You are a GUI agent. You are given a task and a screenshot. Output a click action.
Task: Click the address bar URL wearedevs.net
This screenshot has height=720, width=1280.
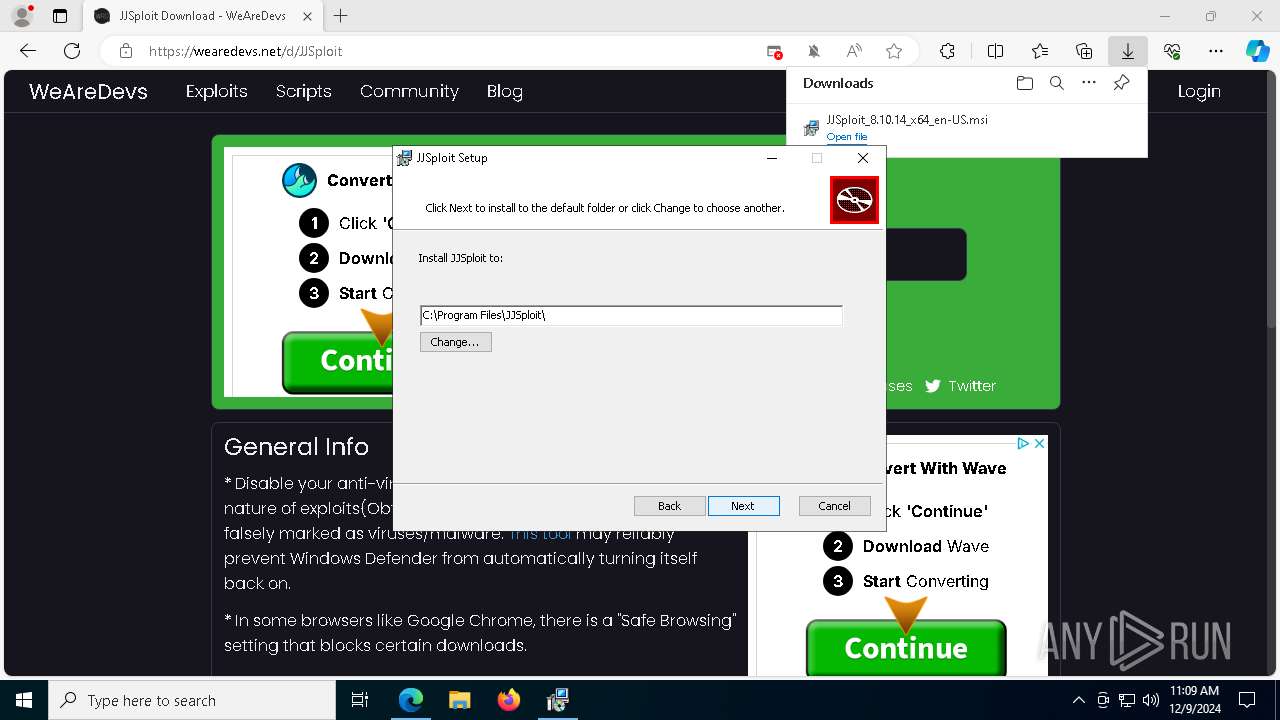(x=245, y=51)
